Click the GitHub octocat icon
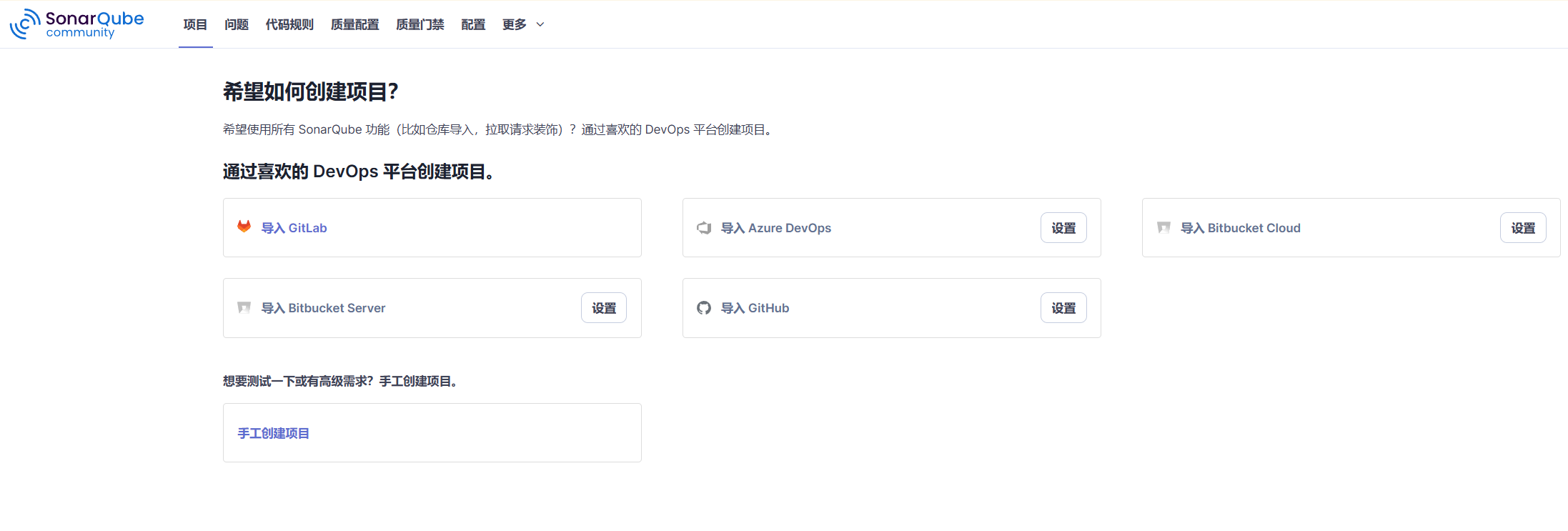This screenshot has height=531, width=1568. click(704, 308)
